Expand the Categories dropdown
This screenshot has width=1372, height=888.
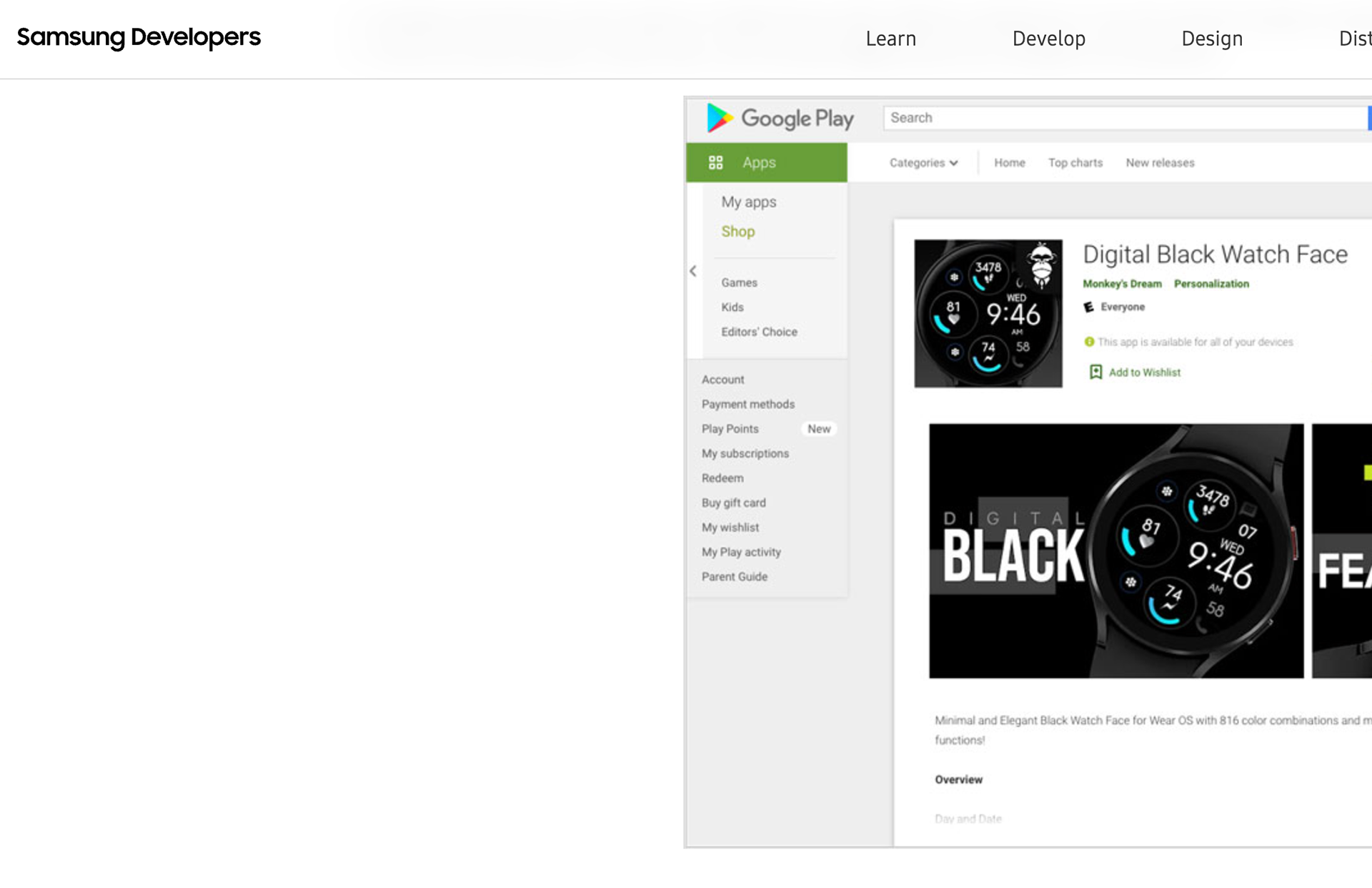coord(923,163)
